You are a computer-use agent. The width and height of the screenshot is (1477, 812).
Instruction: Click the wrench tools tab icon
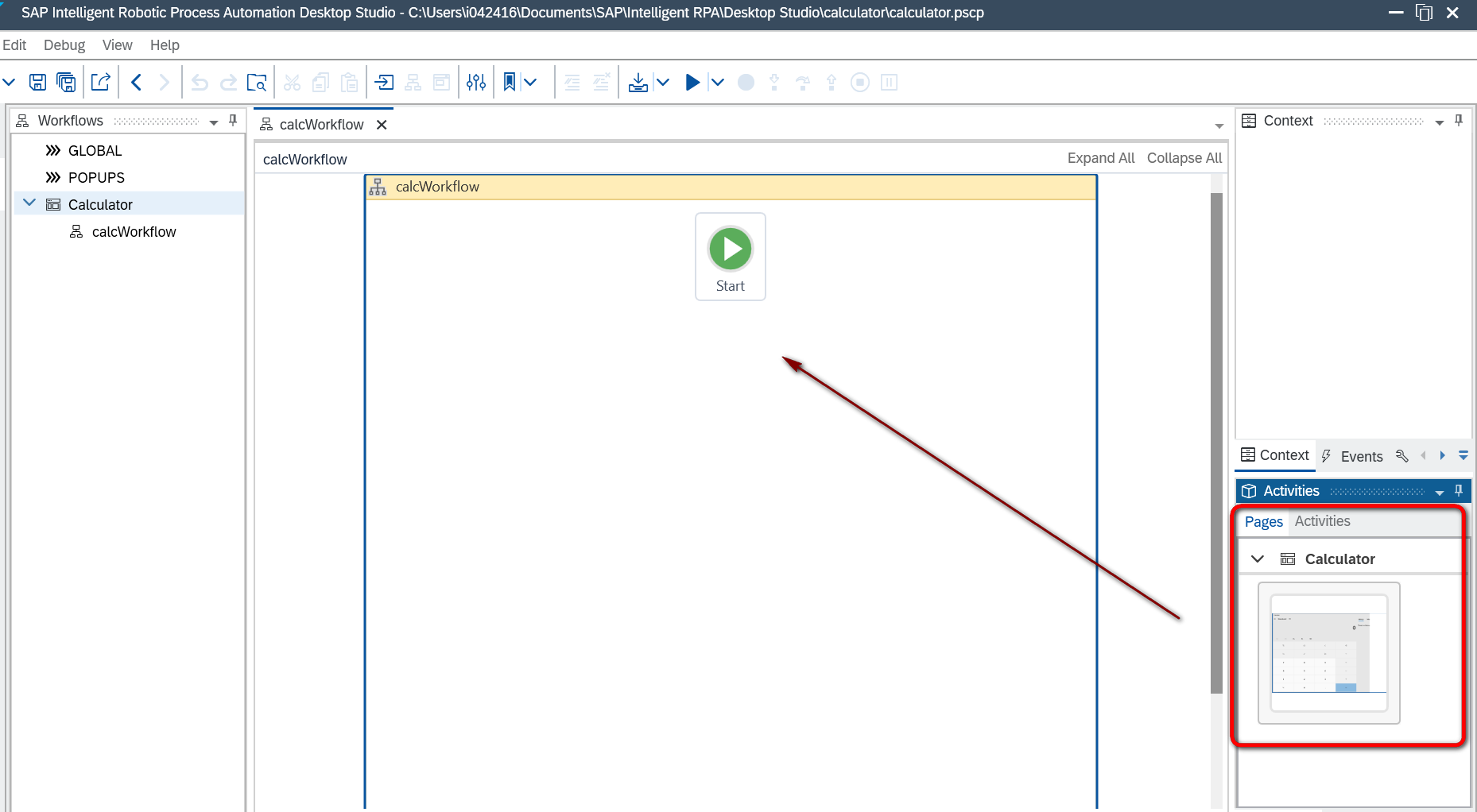point(1402,456)
